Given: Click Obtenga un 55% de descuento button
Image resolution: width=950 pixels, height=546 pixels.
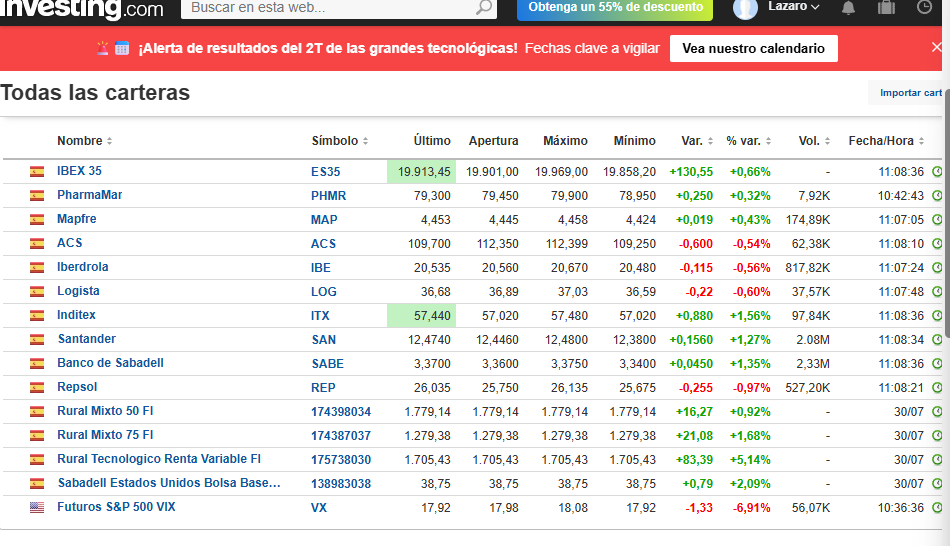Looking at the screenshot, I should [x=615, y=9].
